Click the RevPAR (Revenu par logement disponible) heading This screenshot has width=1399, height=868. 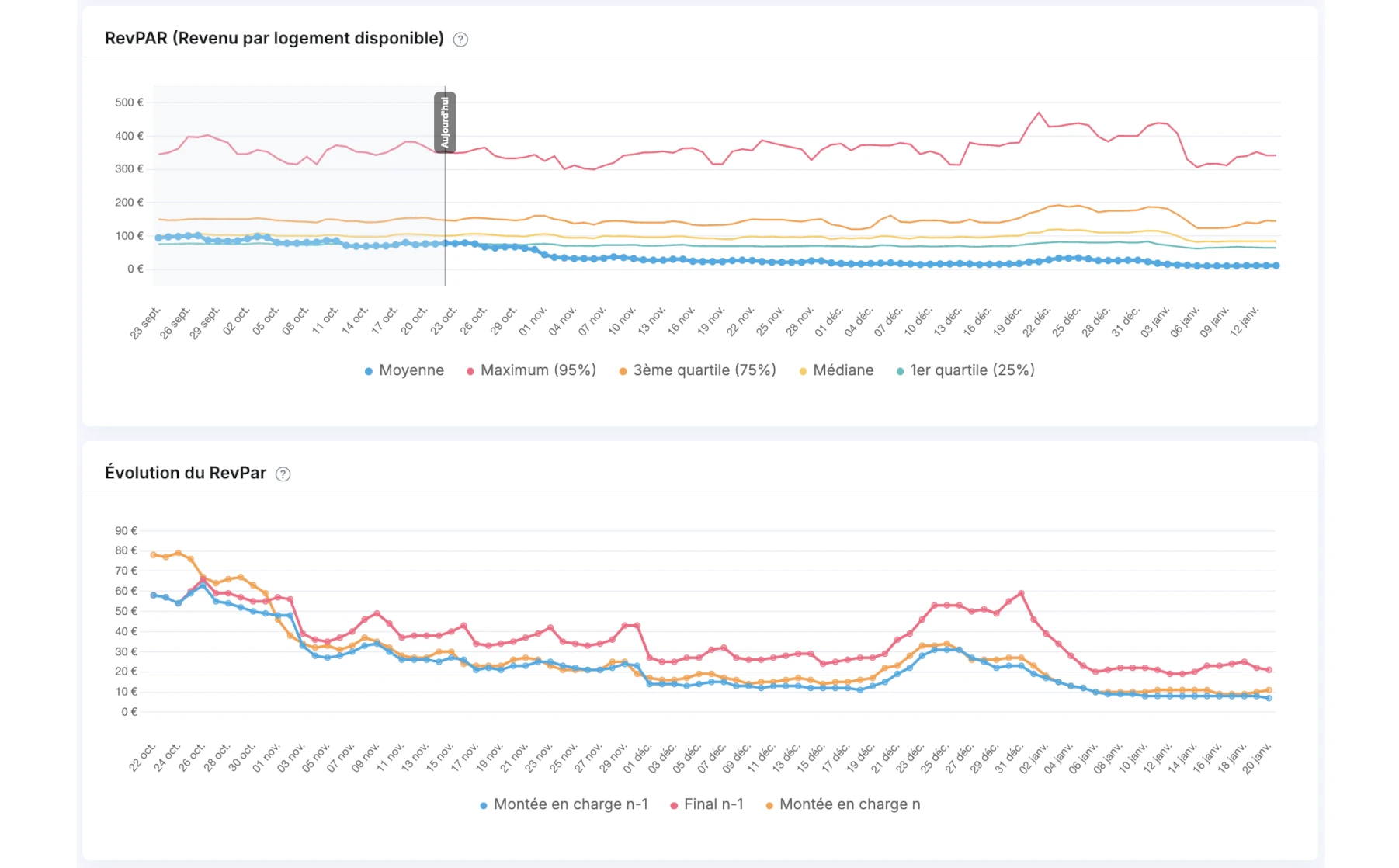click(274, 39)
